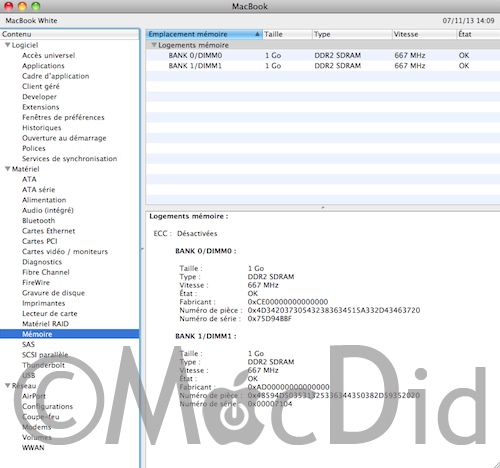
Task: Select the BANK 0/DIMM0 table row
Action: (323, 55)
